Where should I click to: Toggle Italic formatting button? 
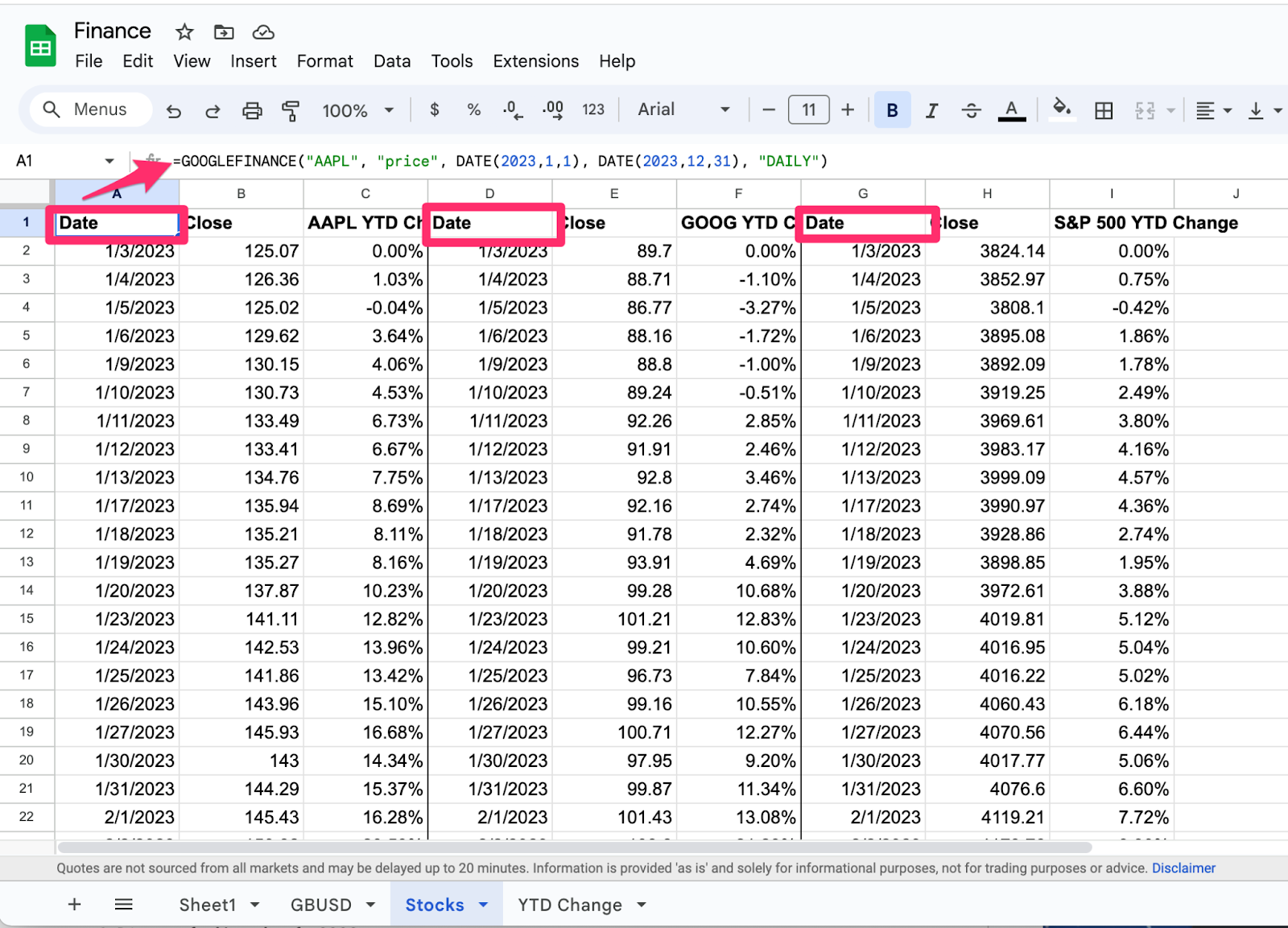click(x=931, y=110)
